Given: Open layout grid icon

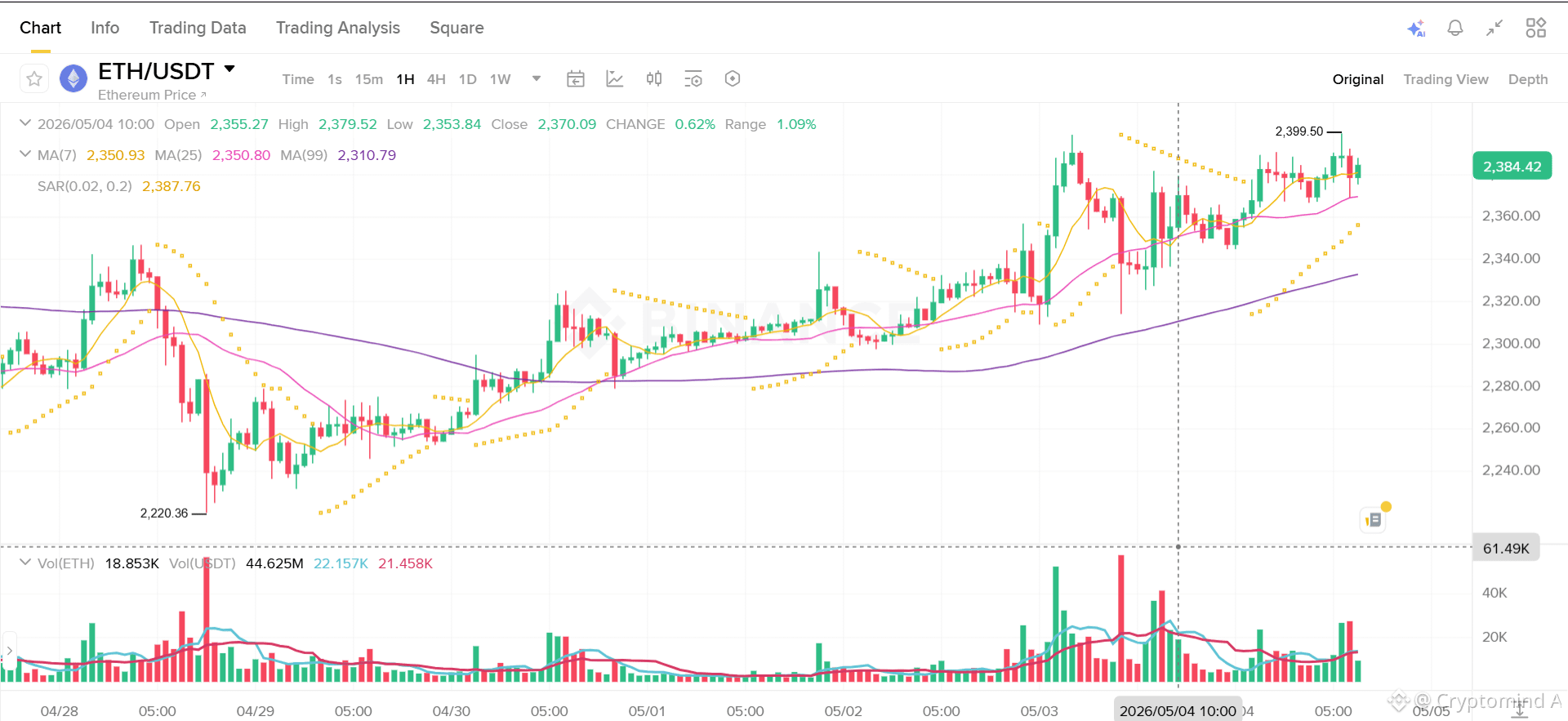Looking at the screenshot, I should tap(1536, 29).
